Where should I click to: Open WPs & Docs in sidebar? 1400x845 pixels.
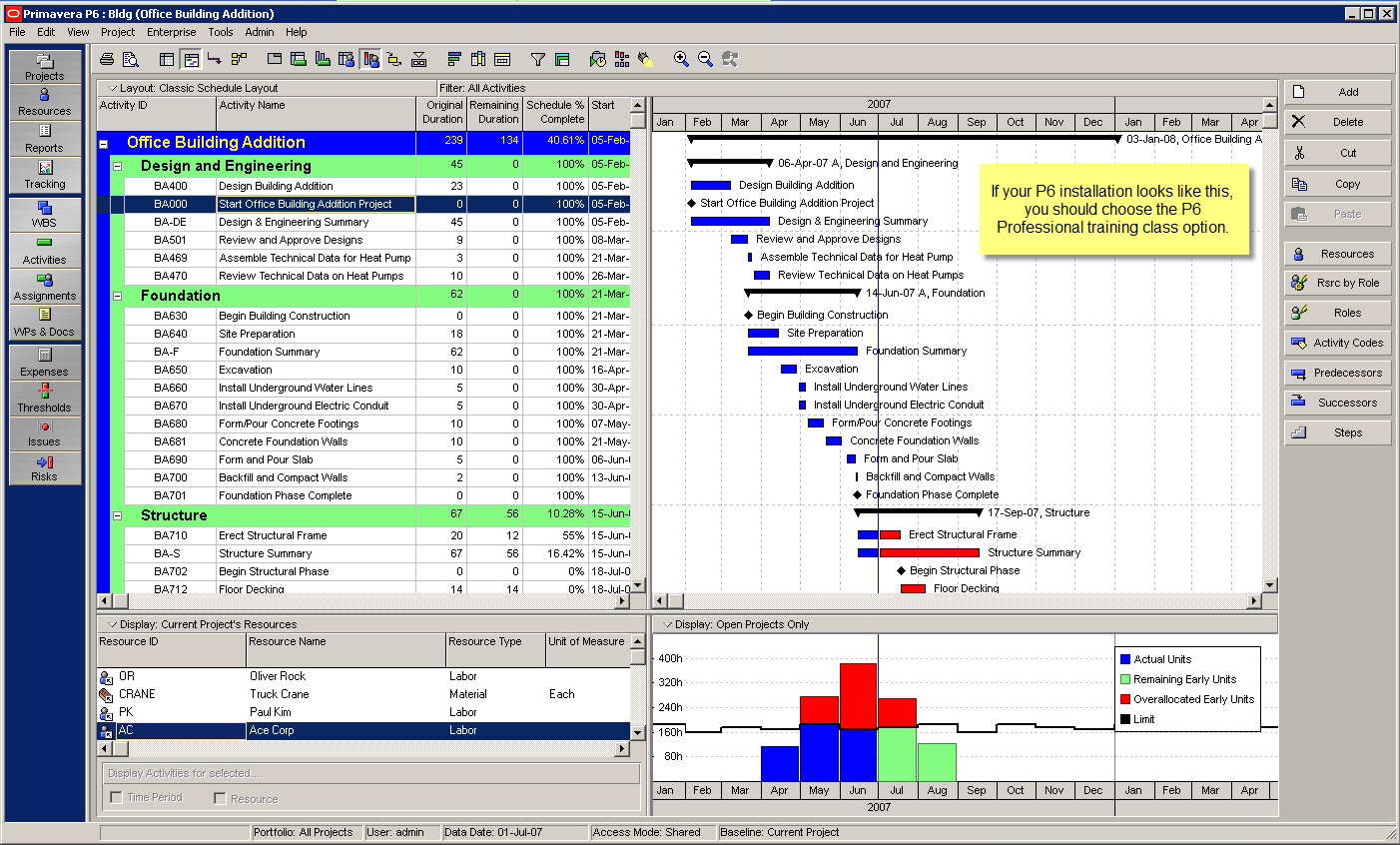tap(45, 324)
